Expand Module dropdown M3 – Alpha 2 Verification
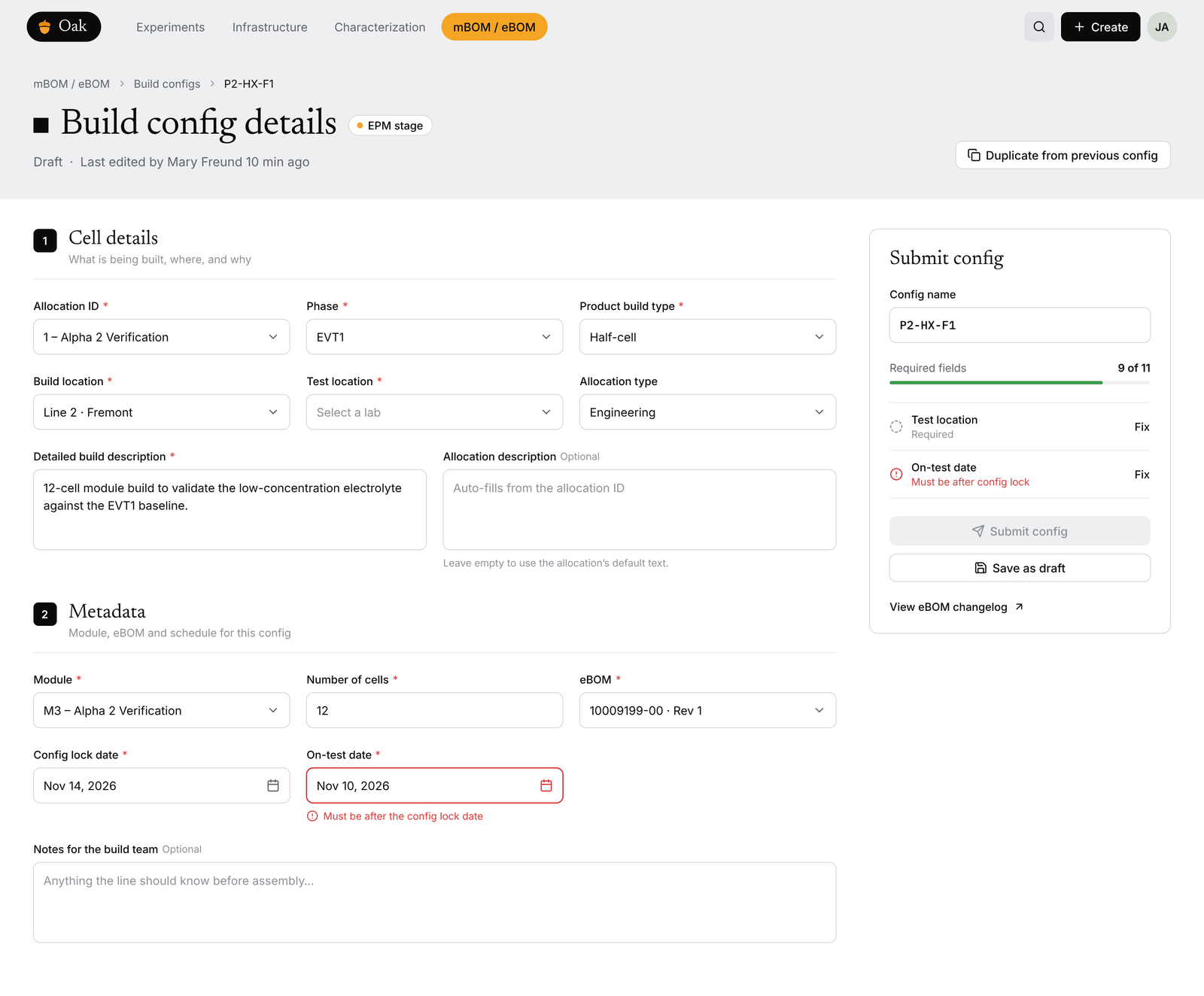This screenshot has height=996, width=1204. point(162,710)
